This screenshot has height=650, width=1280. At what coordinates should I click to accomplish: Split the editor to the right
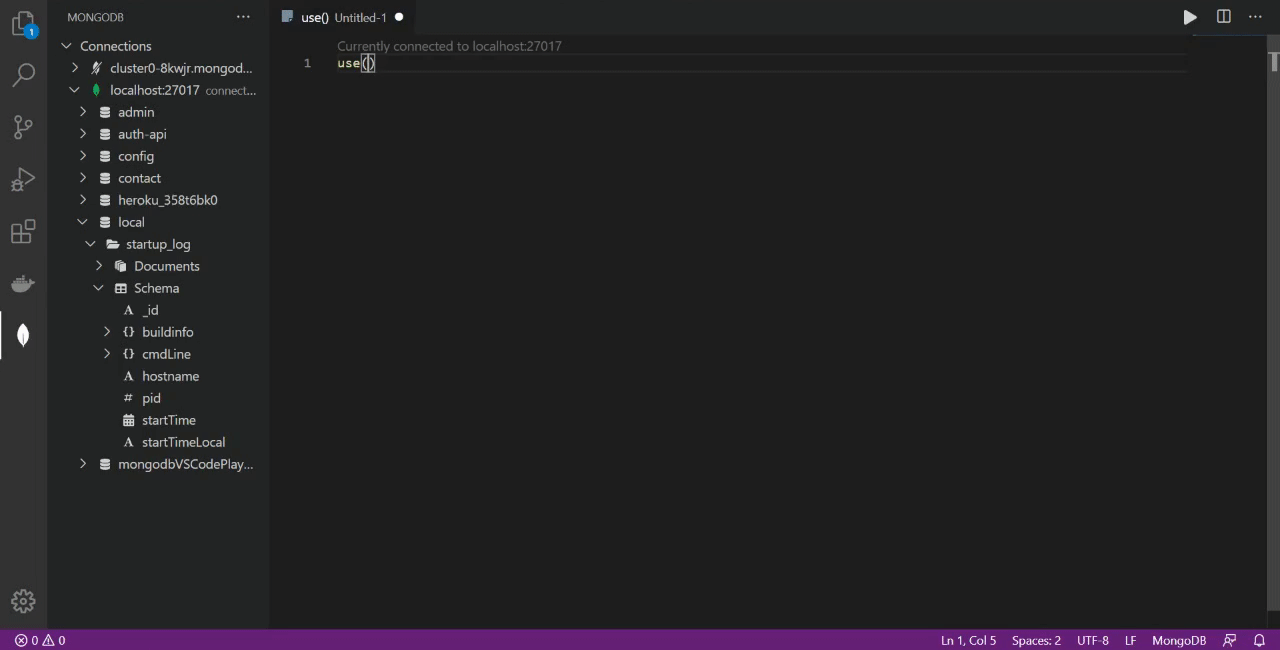[1223, 17]
